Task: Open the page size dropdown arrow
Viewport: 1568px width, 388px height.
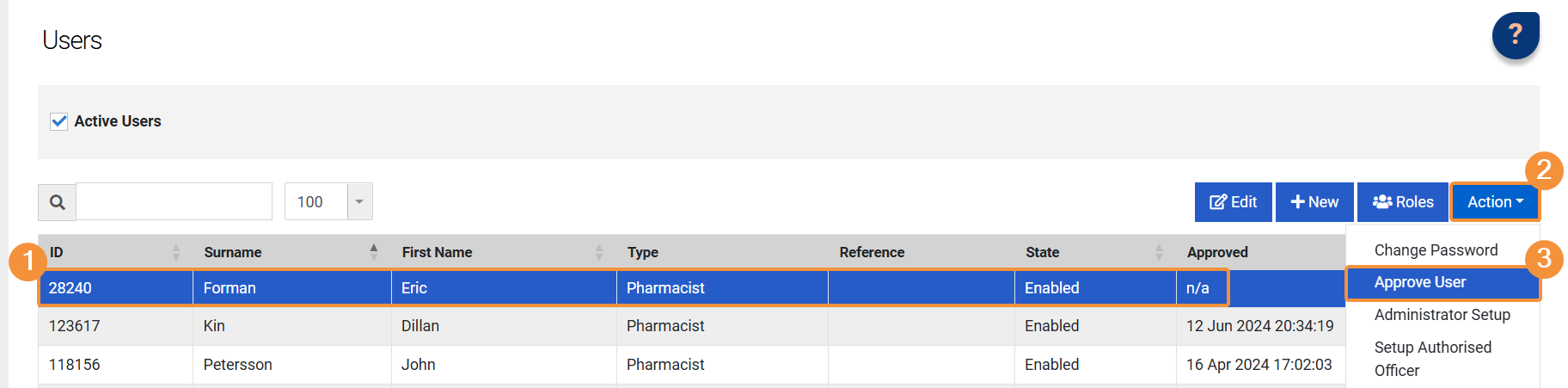Action: [359, 202]
